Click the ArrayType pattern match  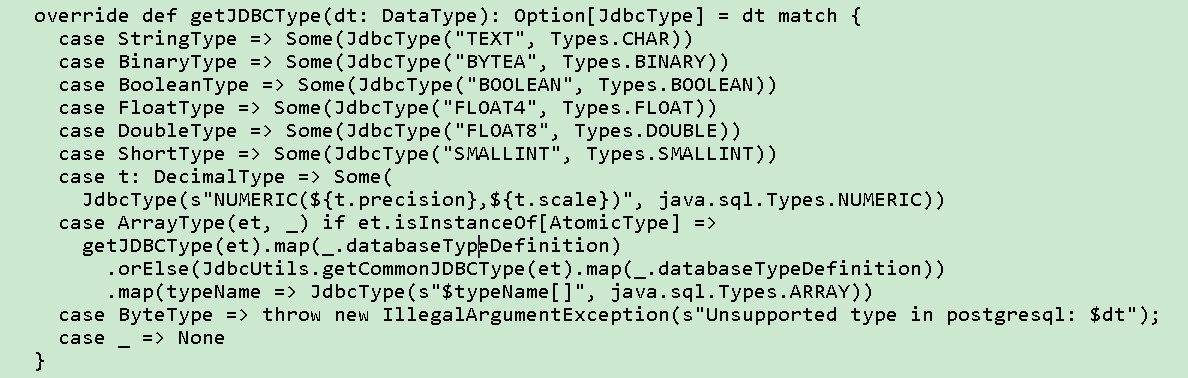(214, 223)
